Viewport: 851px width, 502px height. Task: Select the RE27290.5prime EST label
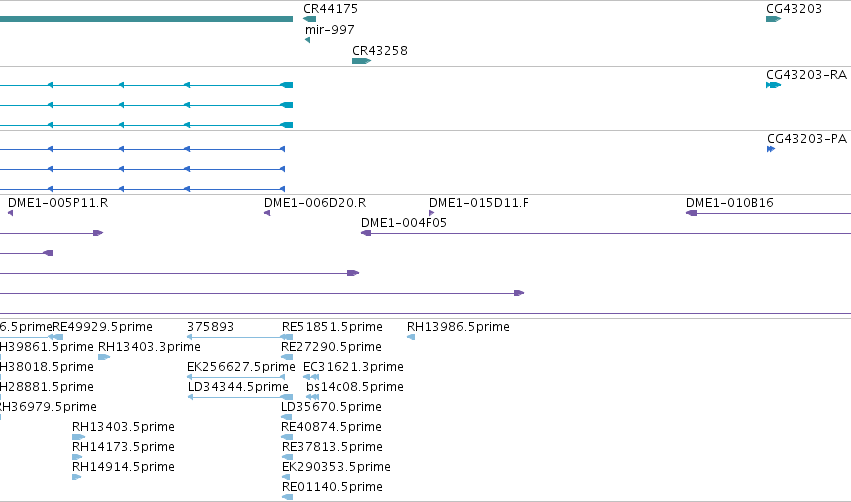331,347
